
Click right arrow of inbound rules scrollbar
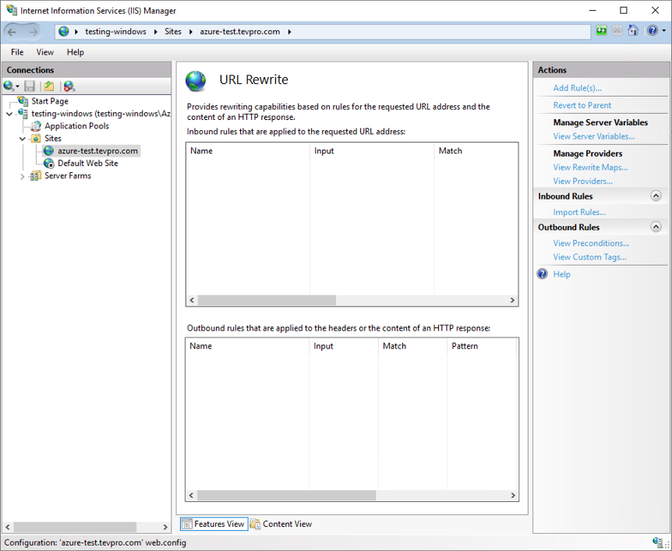(x=512, y=300)
